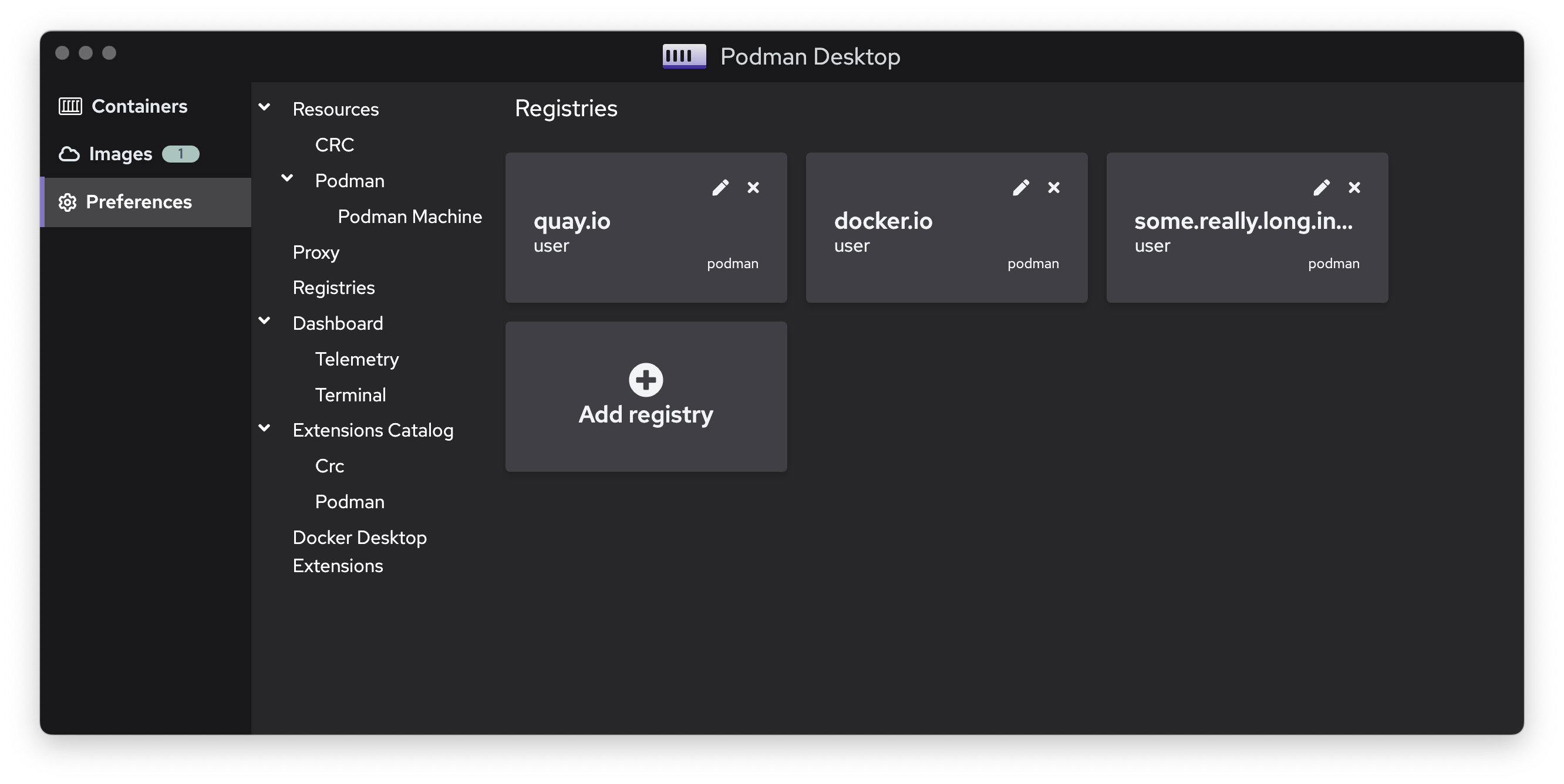Select Preferences in the left sidebar
Screen dimensions: 1564x784
(x=139, y=202)
